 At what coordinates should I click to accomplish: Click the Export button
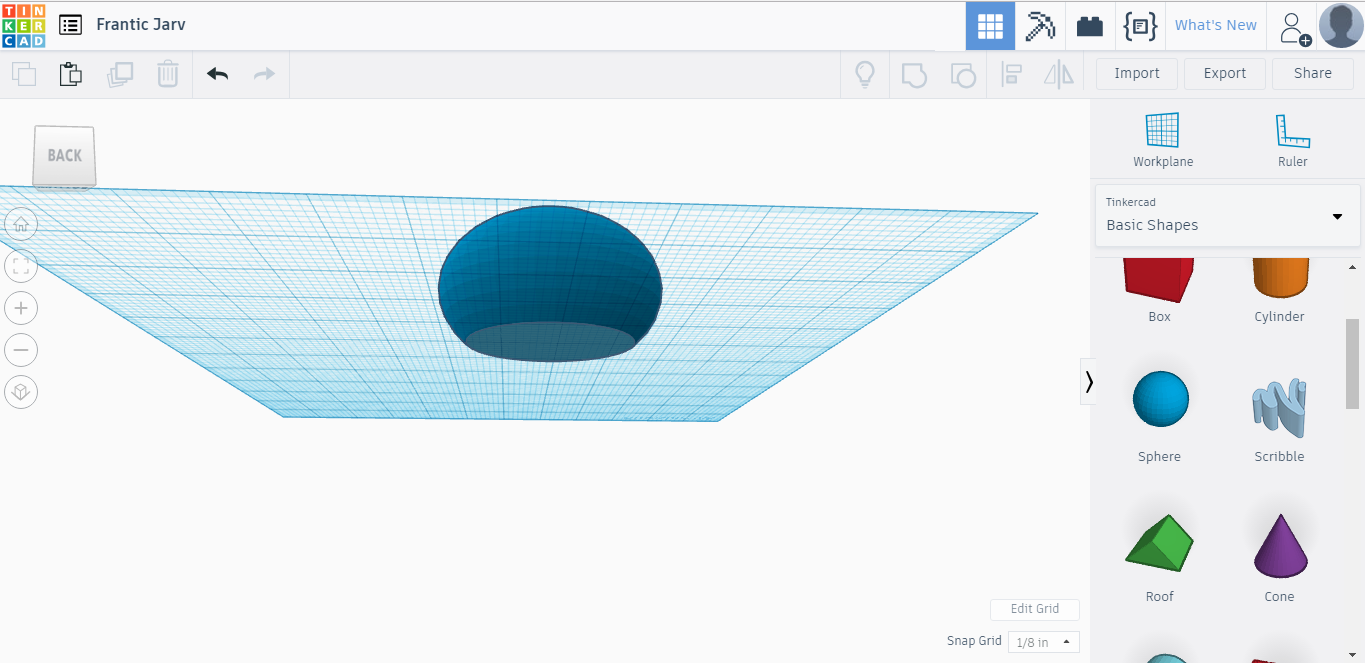(x=1225, y=73)
